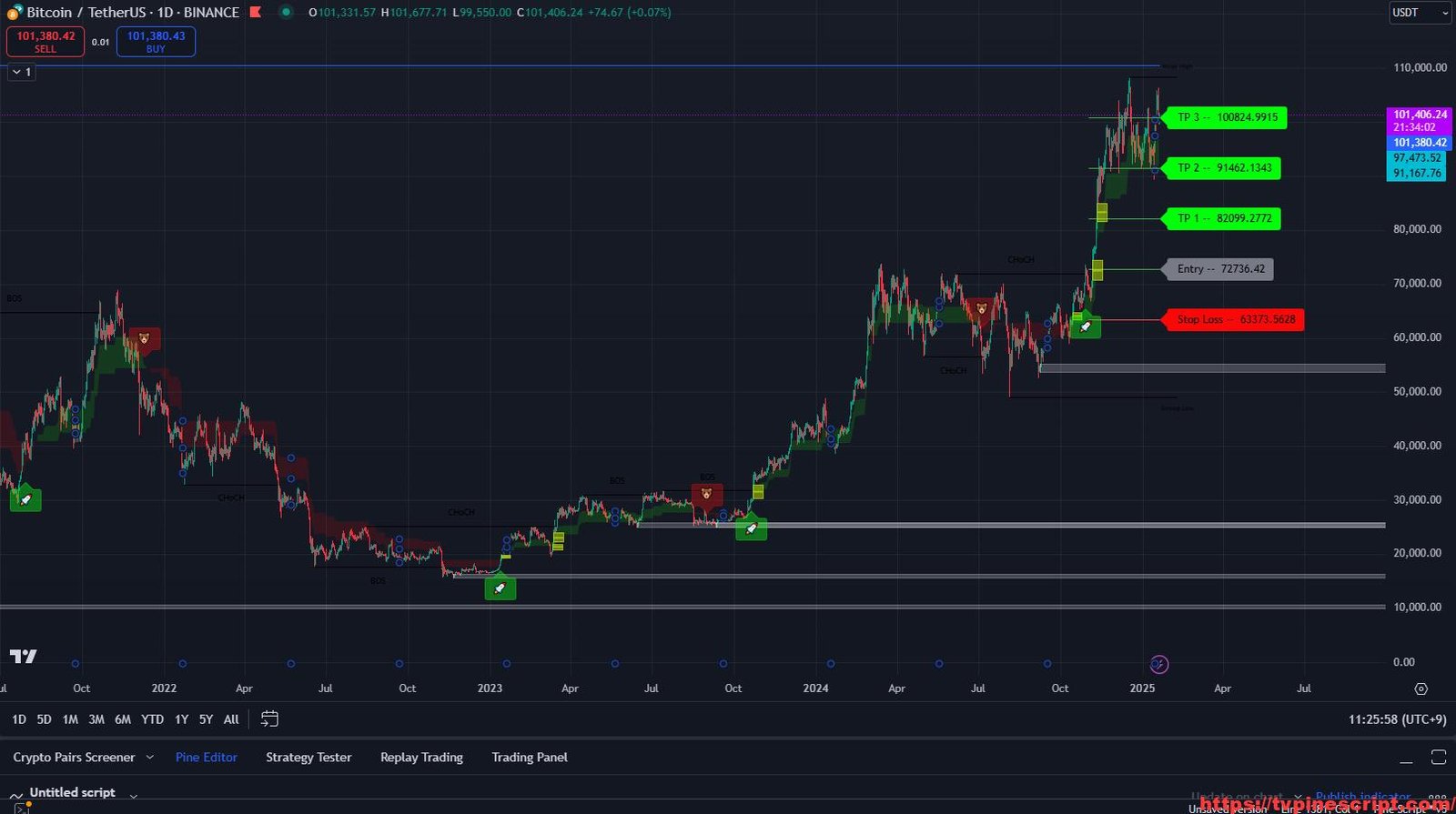Screen dimensions: 1456x814
Task: Select the 1Y time range
Action: click(x=181, y=719)
